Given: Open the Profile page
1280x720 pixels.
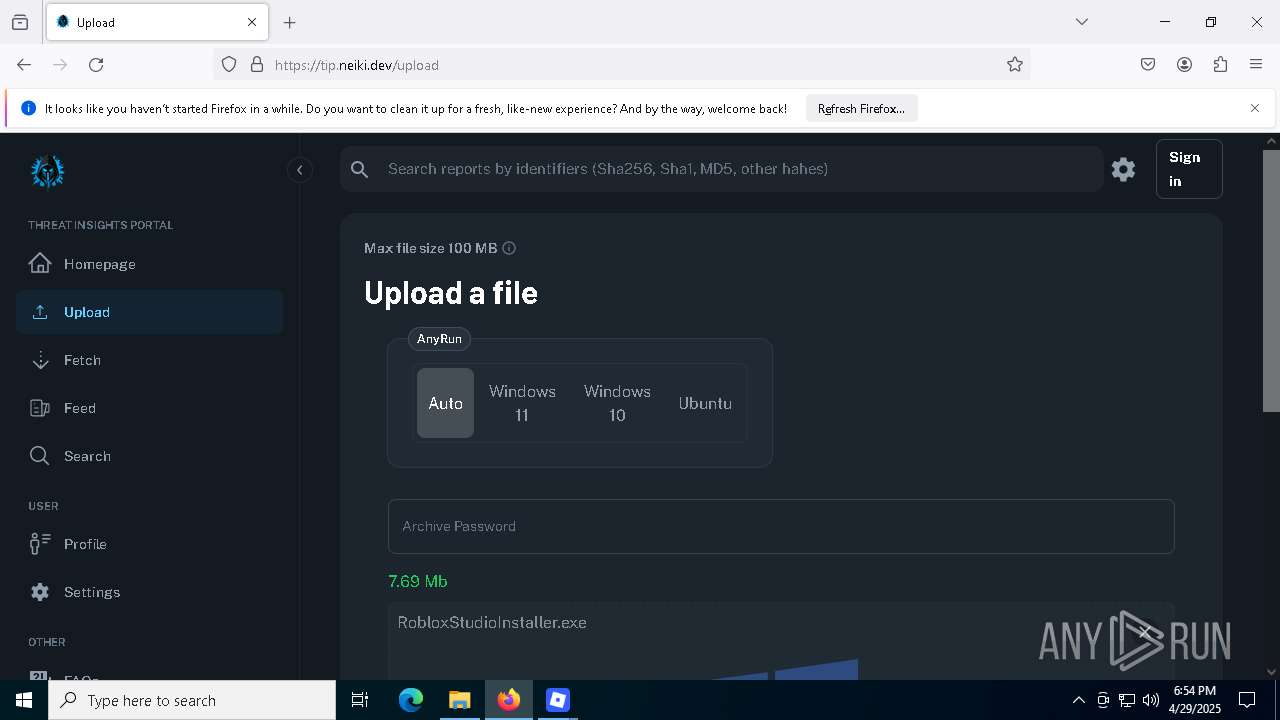Looking at the screenshot, I should (x=149, y=544).
